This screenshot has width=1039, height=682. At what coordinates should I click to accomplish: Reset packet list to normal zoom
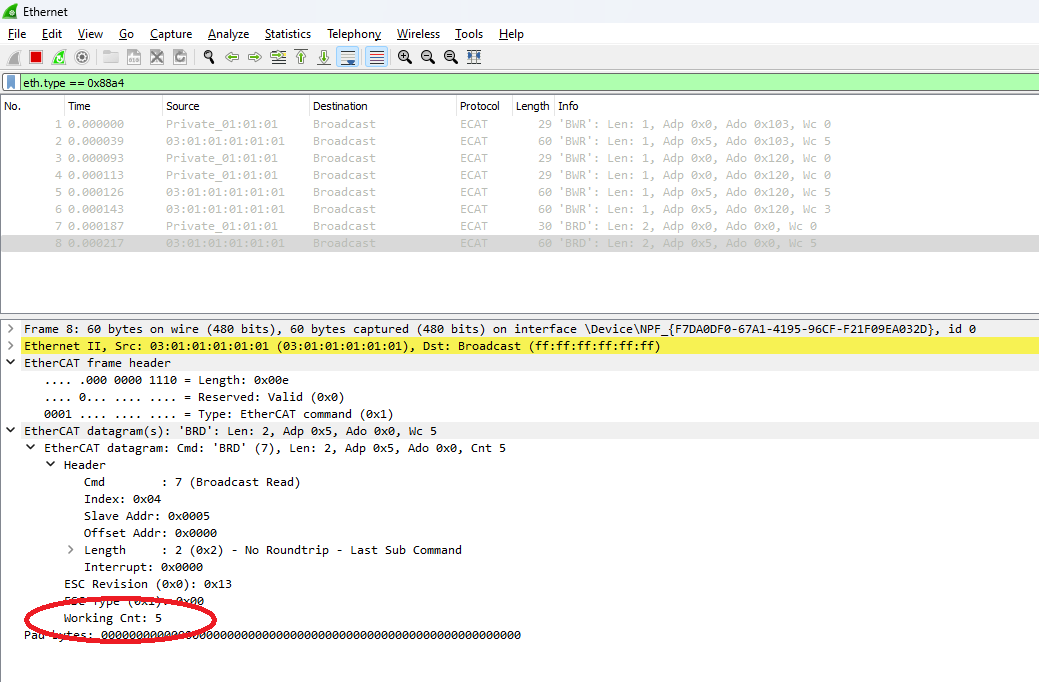tap(450, 57)
